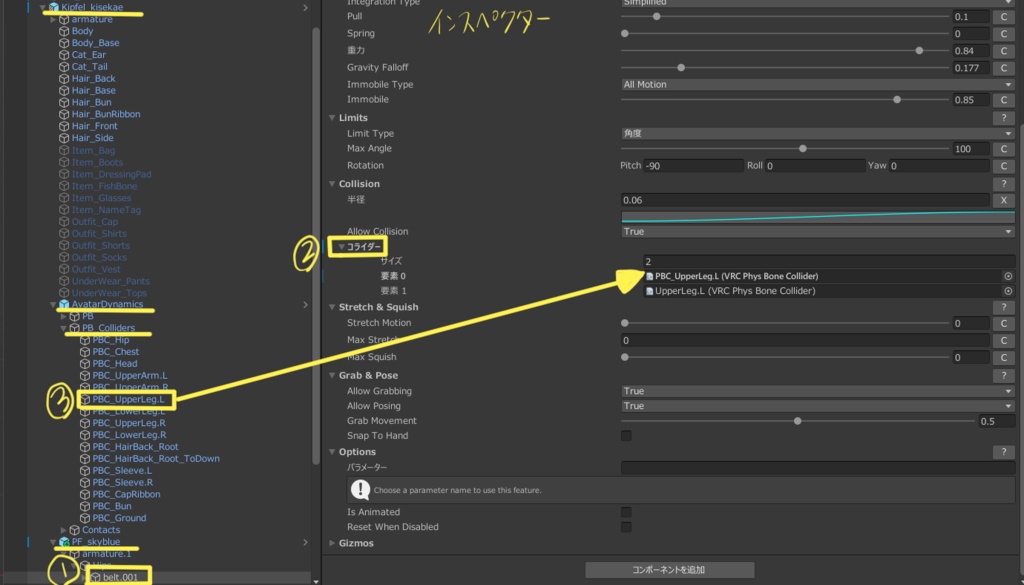Click the prefab icon beside PF_skyblue

(x=64, y=542)
